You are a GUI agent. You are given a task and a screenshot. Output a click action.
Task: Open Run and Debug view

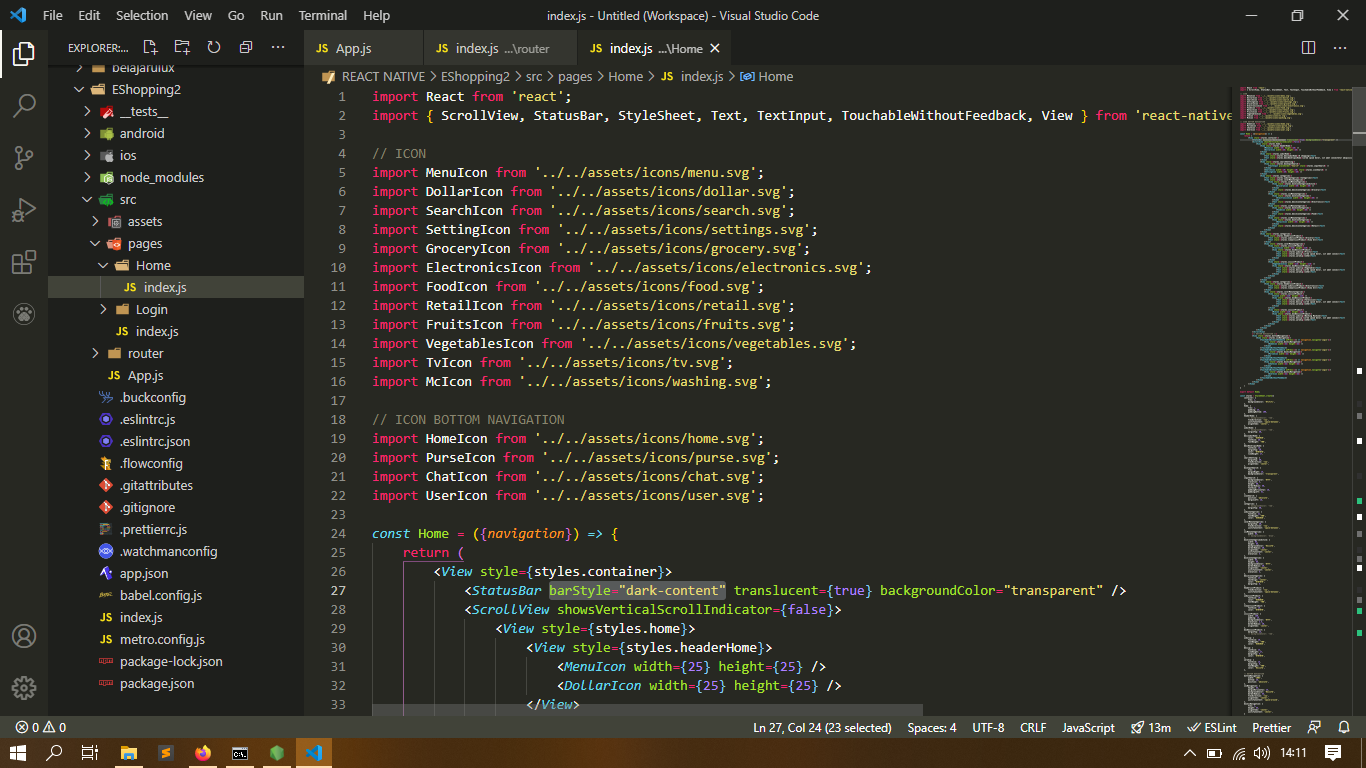click(24, 210)
